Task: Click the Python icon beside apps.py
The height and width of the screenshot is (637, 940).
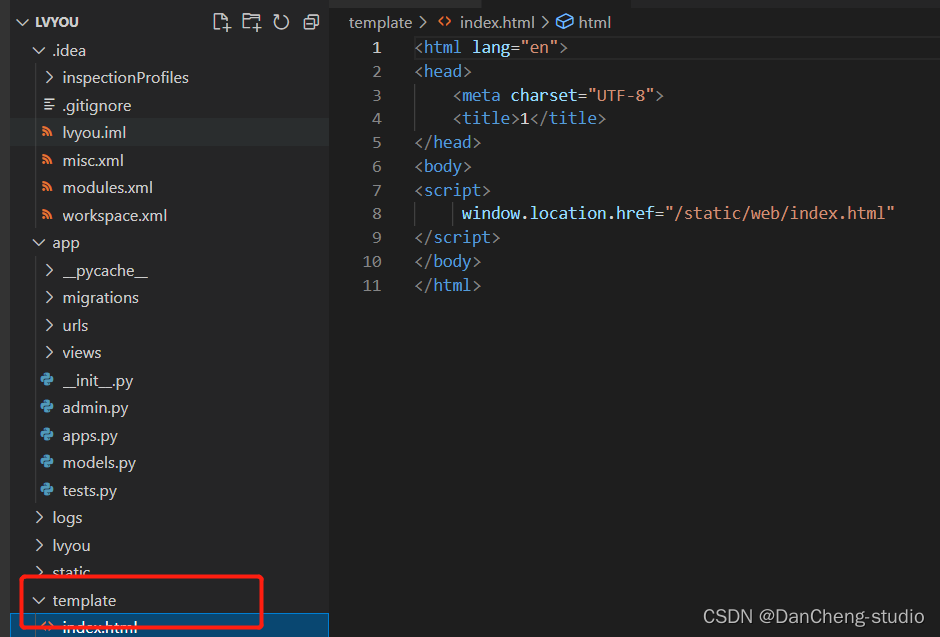Action: (47, 434)
